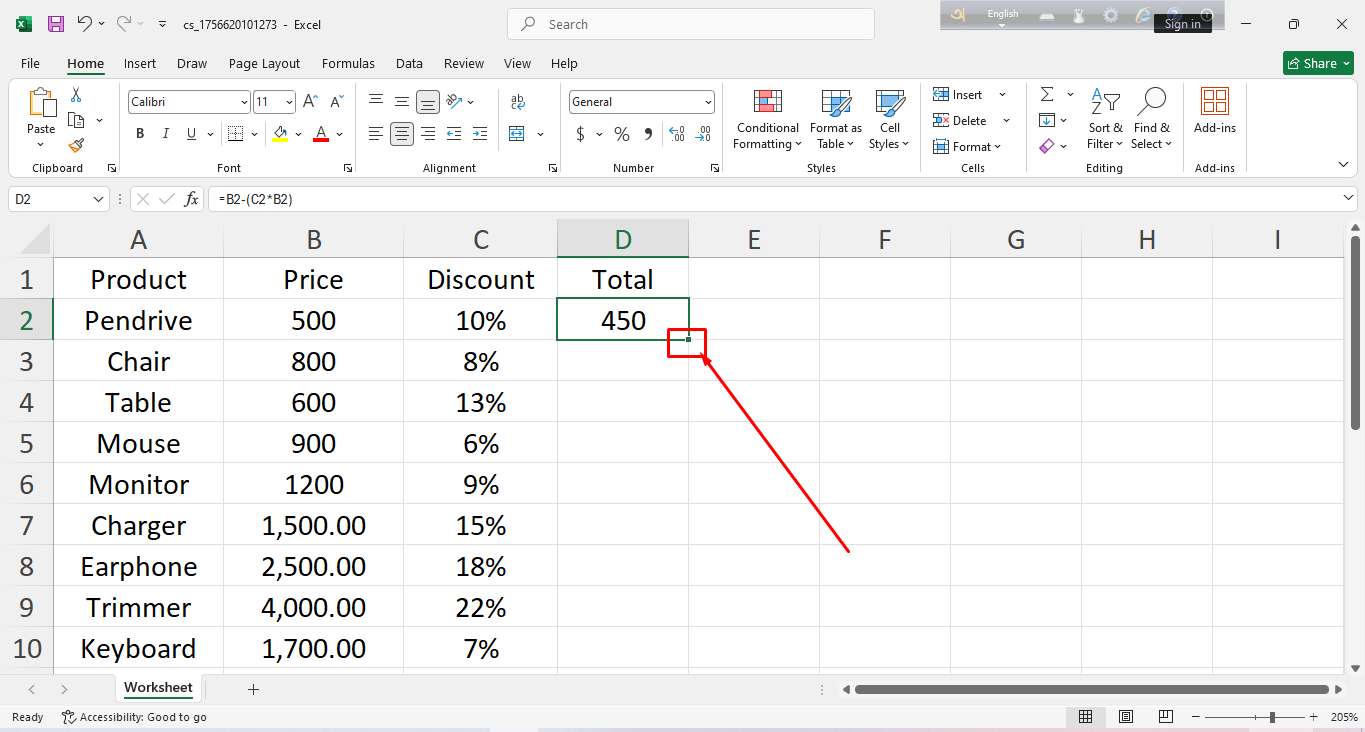Click the green Share button
1365x732 pixels.
(x=1317, y=63)
